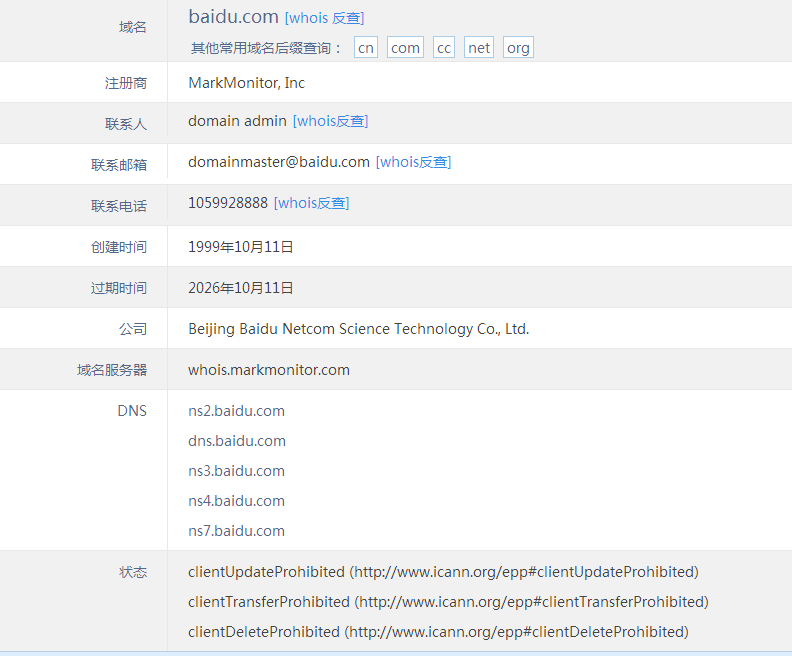Query the org domain suffix
The height and width of the screenshot is (656, 792).
518,47
